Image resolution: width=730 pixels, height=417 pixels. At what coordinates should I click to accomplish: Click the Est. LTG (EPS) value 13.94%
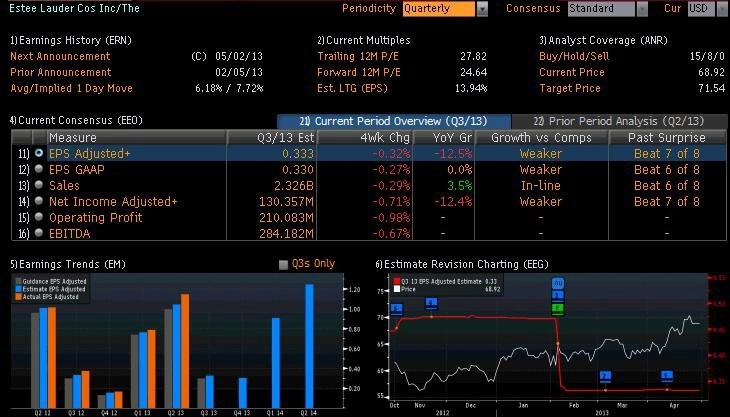coord(471,88)
